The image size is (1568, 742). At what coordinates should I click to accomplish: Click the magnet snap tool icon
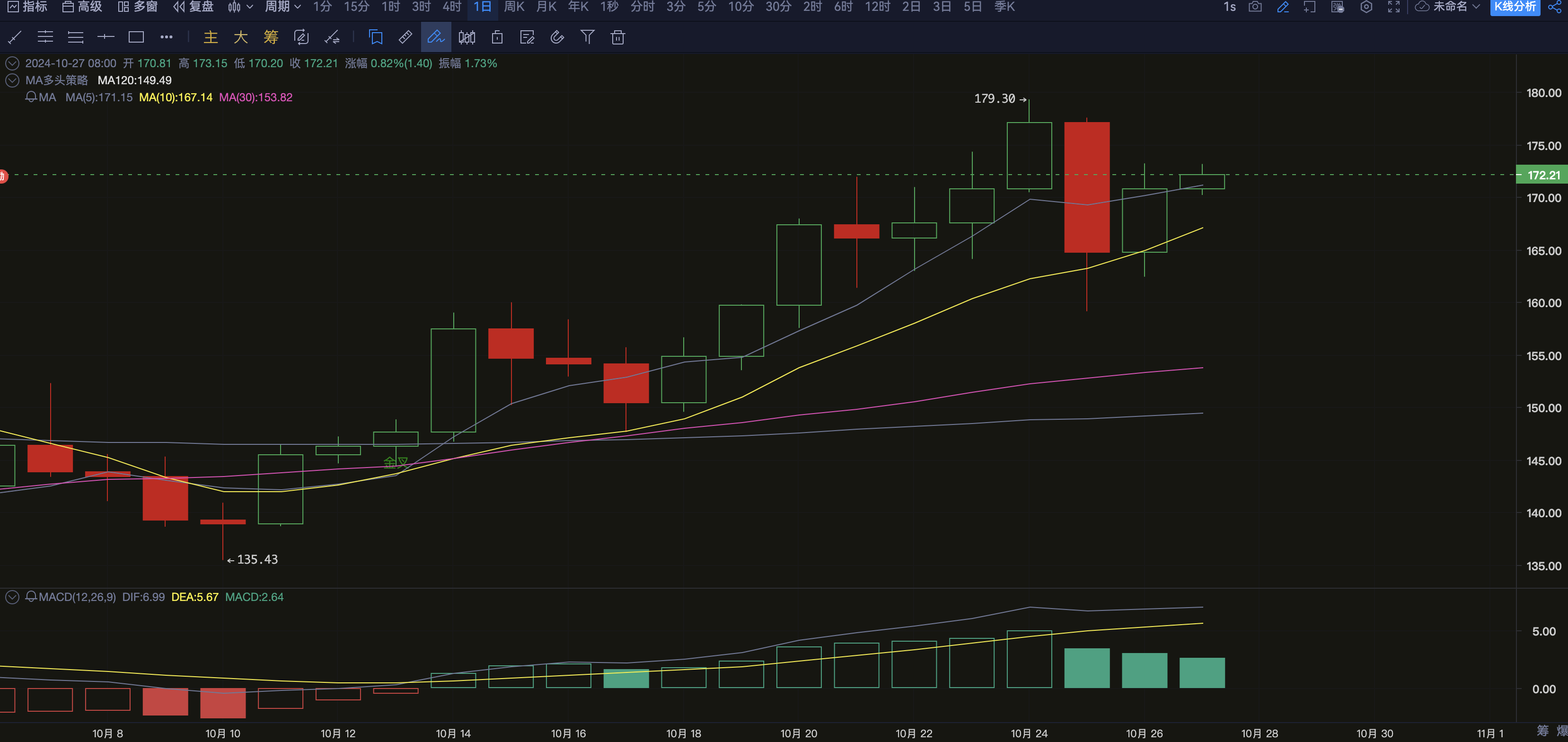(557, 37)
